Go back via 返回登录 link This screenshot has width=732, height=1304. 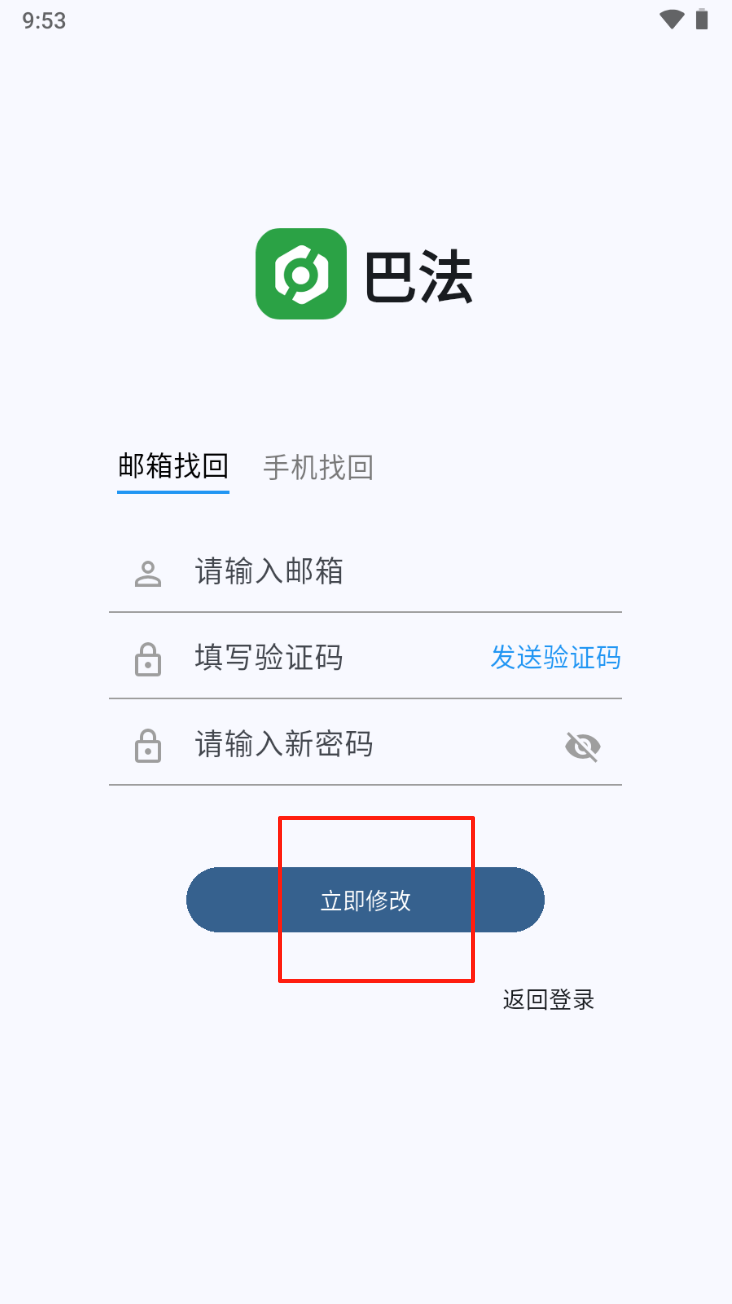click(549, 1000)
